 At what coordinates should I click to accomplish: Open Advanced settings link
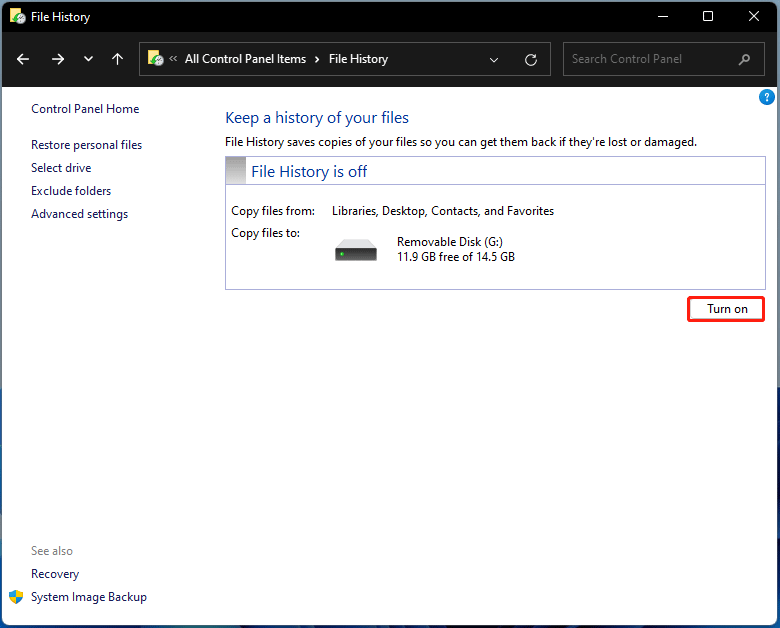pyautogui.click(x=79, y=214)
